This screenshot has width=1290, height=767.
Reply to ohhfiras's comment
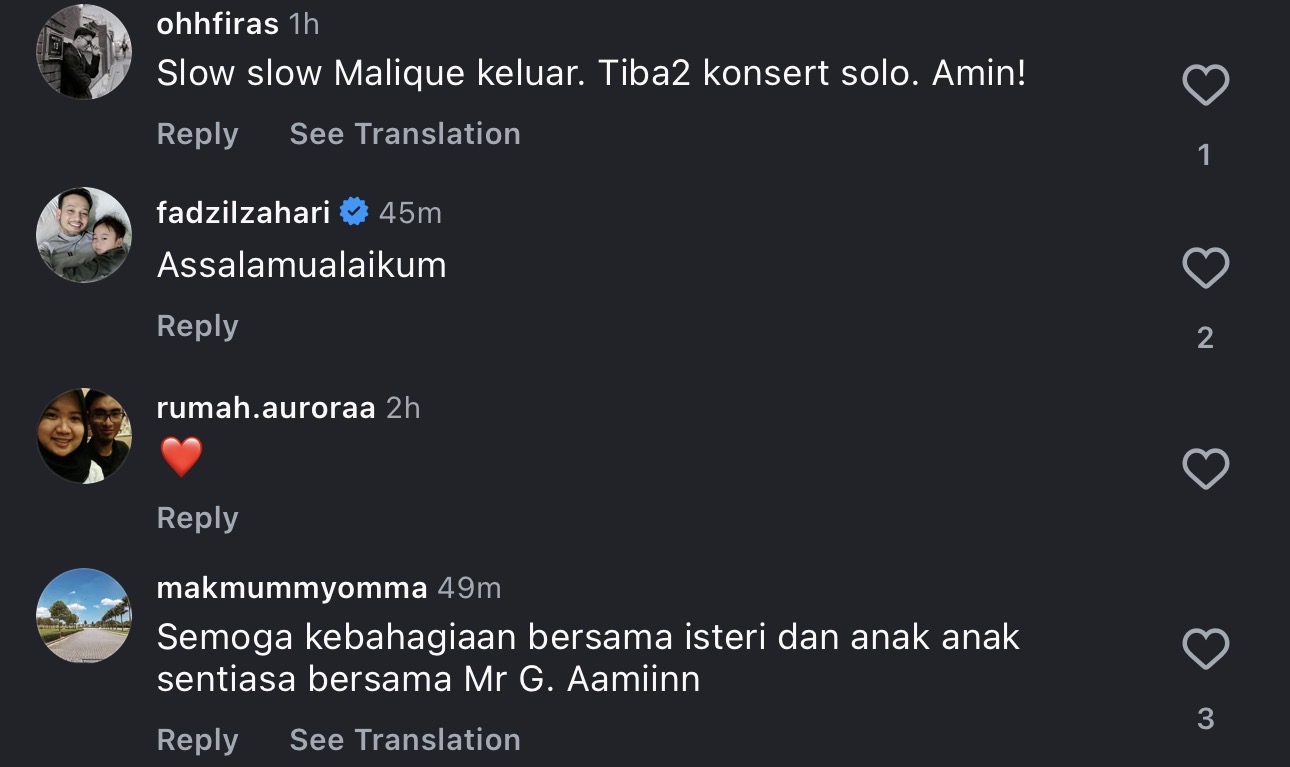point(197,134)
